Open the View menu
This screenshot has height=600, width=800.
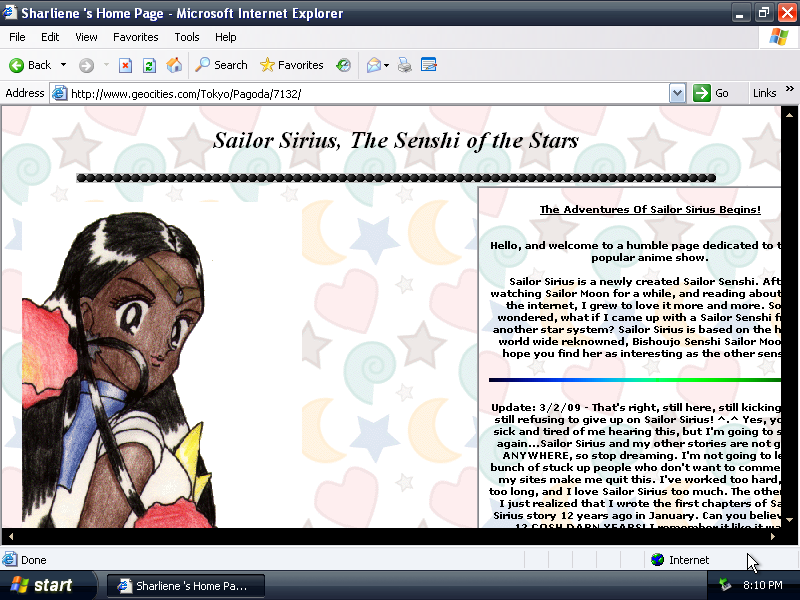point(86,37)
